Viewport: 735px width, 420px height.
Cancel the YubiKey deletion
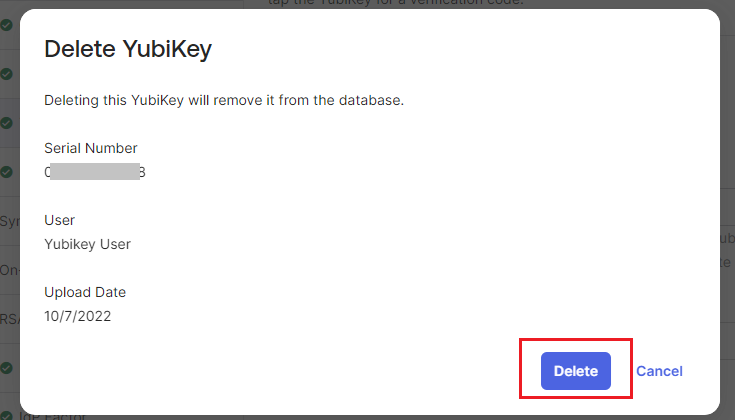(x=659, y=371)
